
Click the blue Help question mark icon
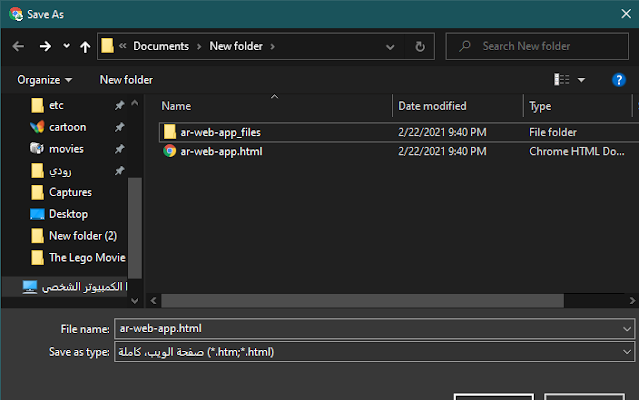click(x=619, y=79)
